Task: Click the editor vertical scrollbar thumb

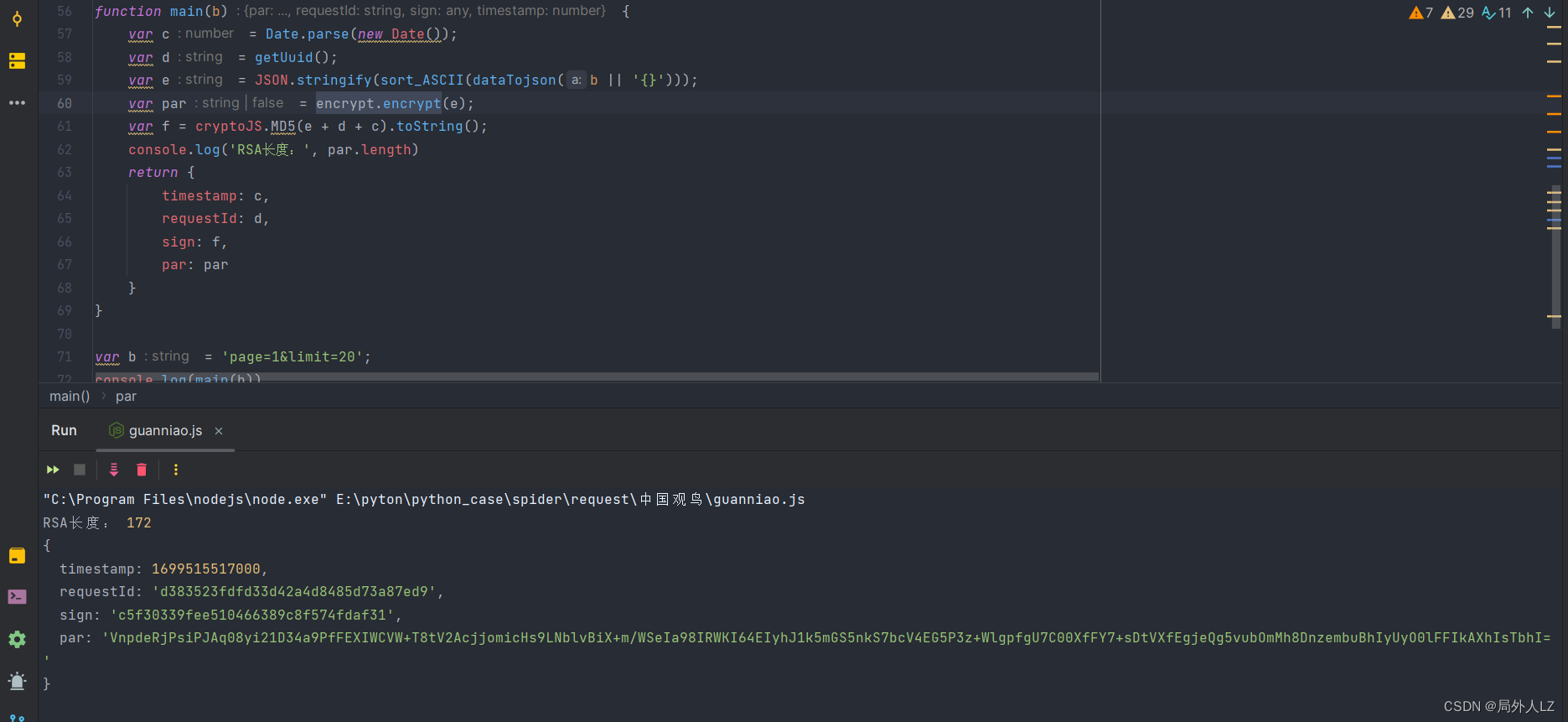Action: (x=1555, y=256)
